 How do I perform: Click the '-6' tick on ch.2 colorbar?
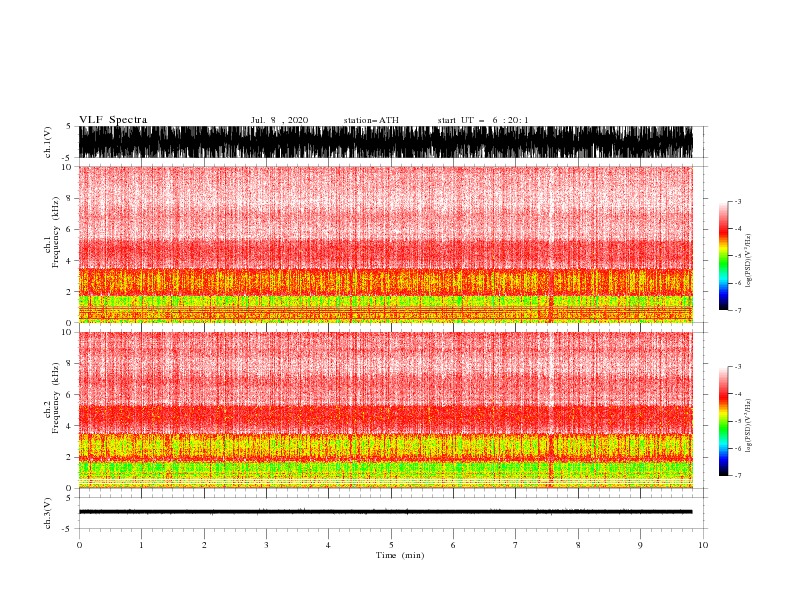click(x=737, y=448)
